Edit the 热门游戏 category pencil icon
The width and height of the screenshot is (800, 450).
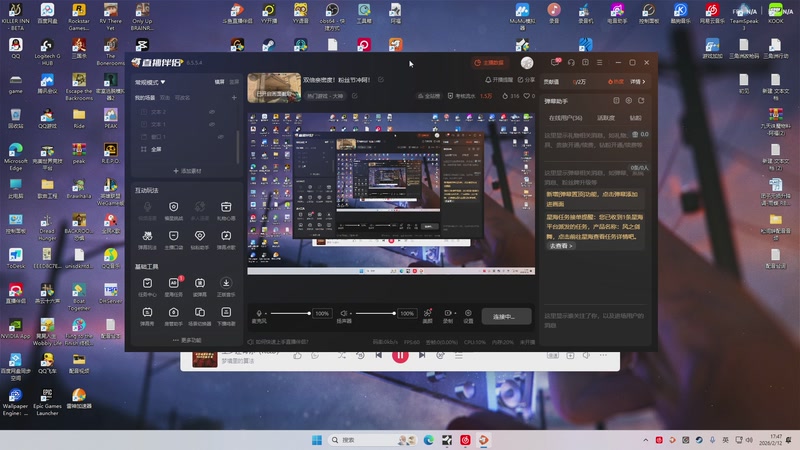click(355, 96)
